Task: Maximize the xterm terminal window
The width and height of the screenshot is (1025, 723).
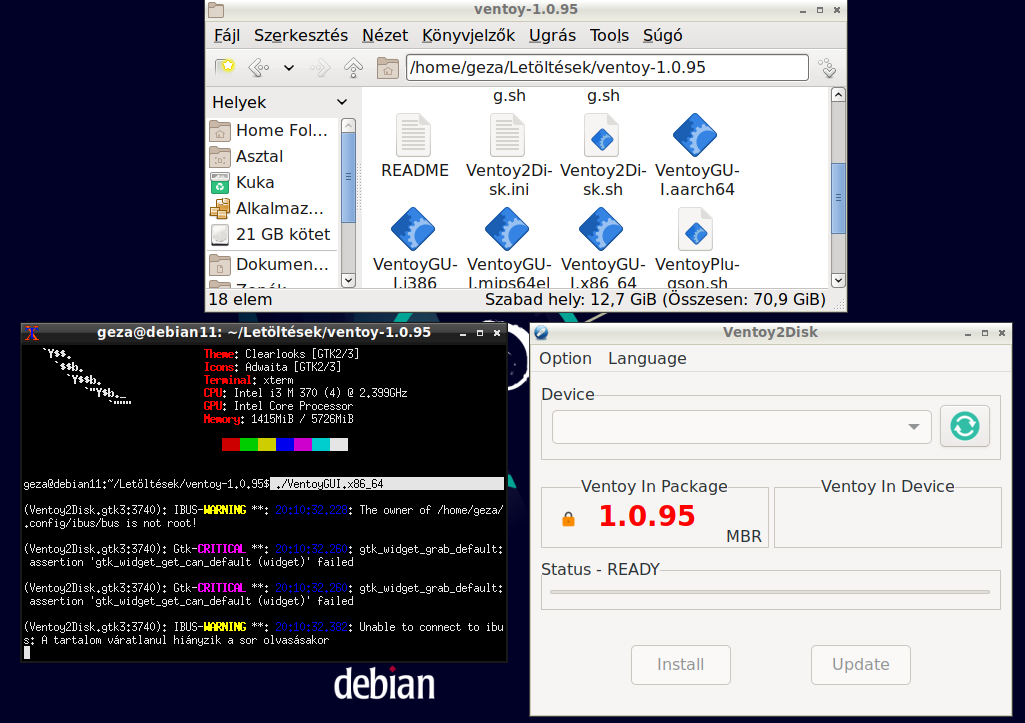Action: (x=480, y=333)
